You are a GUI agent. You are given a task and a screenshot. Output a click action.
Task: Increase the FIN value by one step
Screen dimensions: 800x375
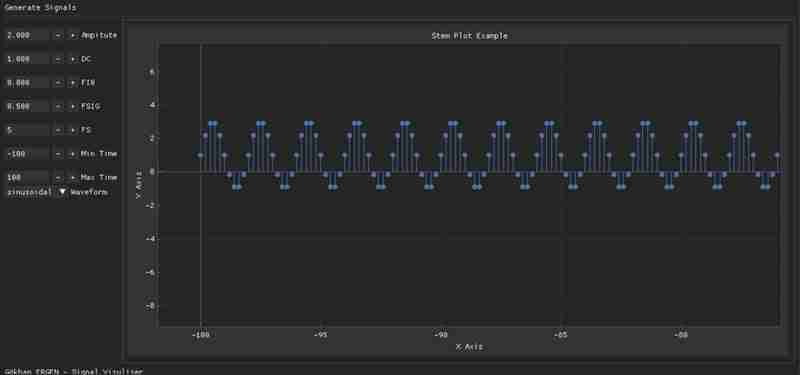(72, 83)
